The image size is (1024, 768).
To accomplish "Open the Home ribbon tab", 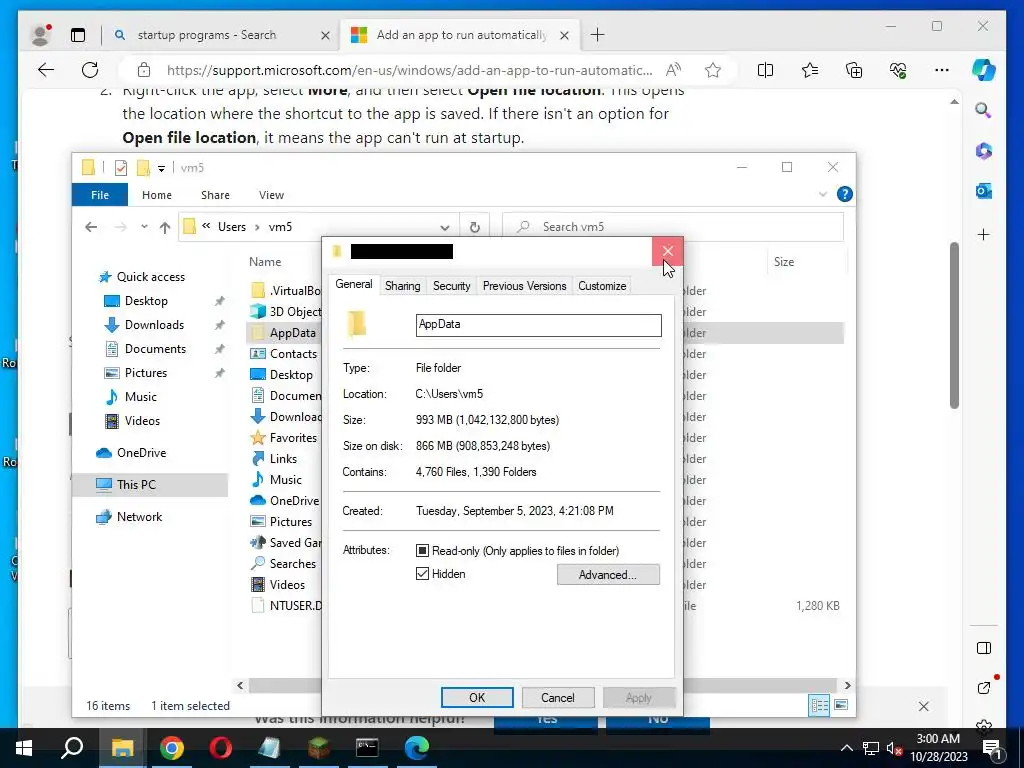I will (157, 195).
